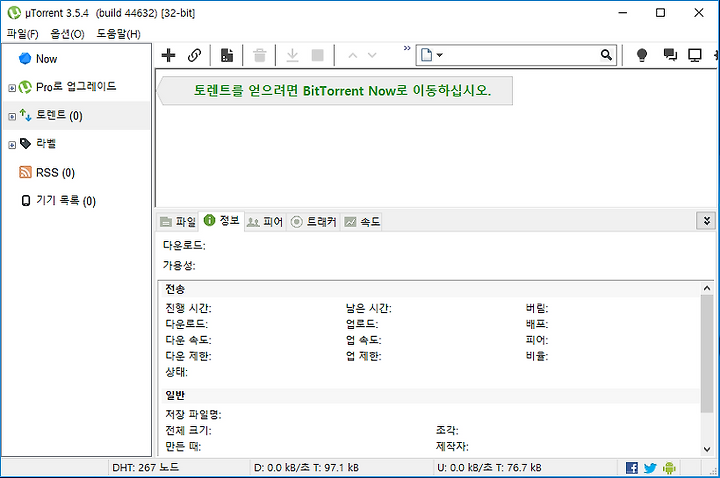This screenshot has height=478, width=720.
Task: Click the 가용성: label
Action: tap(179, 265)
